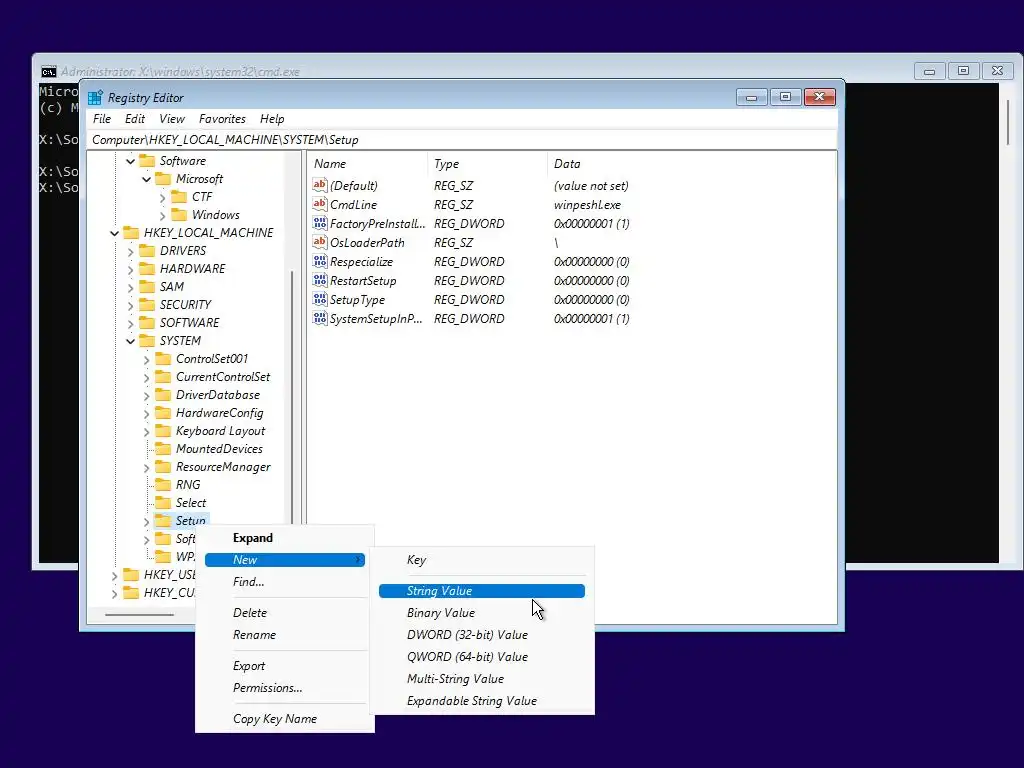This screenshot has height=768, width=1024.
Task: Select the OsLoaderPath string value icon
Action: point(319,242)
